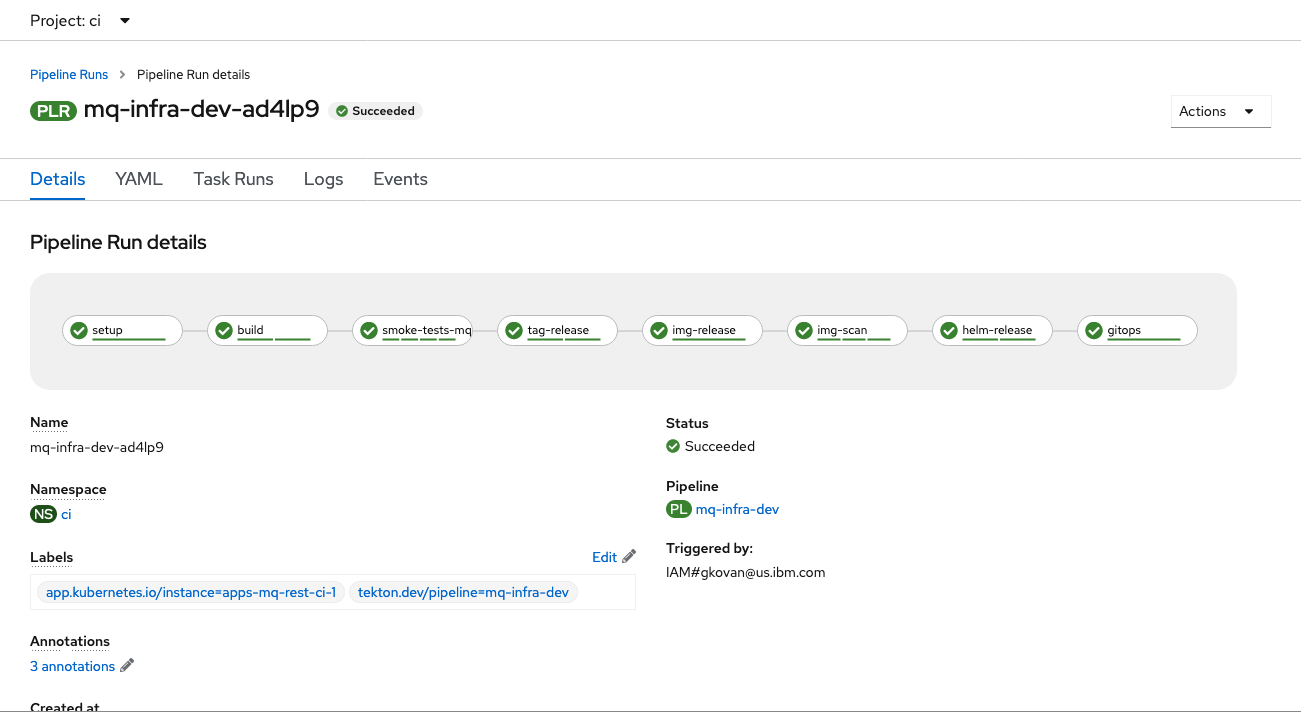Open the Events tab
The image size is (1301, 712).
pyautogui.click(x=400, y=179)
